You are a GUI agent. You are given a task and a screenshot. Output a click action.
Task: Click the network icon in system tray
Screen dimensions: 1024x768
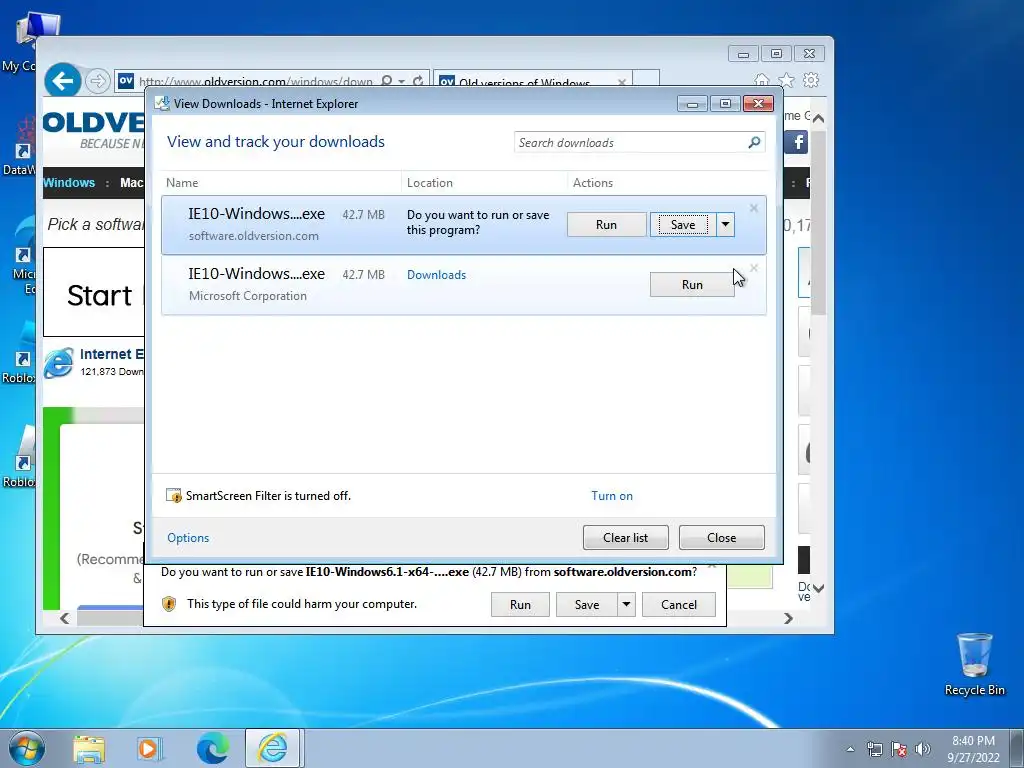(x=874, y=749)
